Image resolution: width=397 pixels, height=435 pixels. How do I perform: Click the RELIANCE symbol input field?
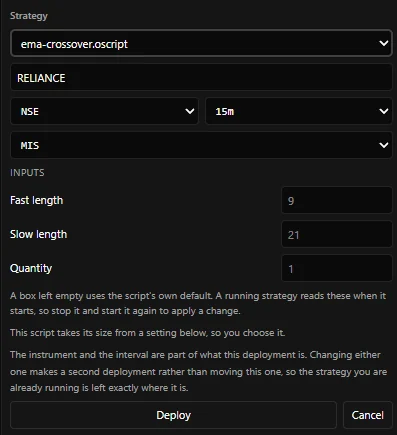pos(201,78)
